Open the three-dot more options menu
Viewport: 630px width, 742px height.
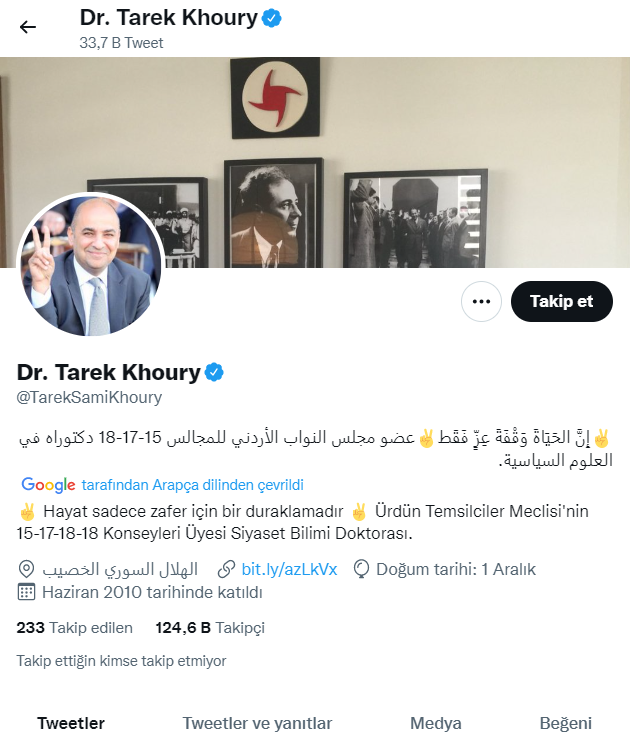481,301
